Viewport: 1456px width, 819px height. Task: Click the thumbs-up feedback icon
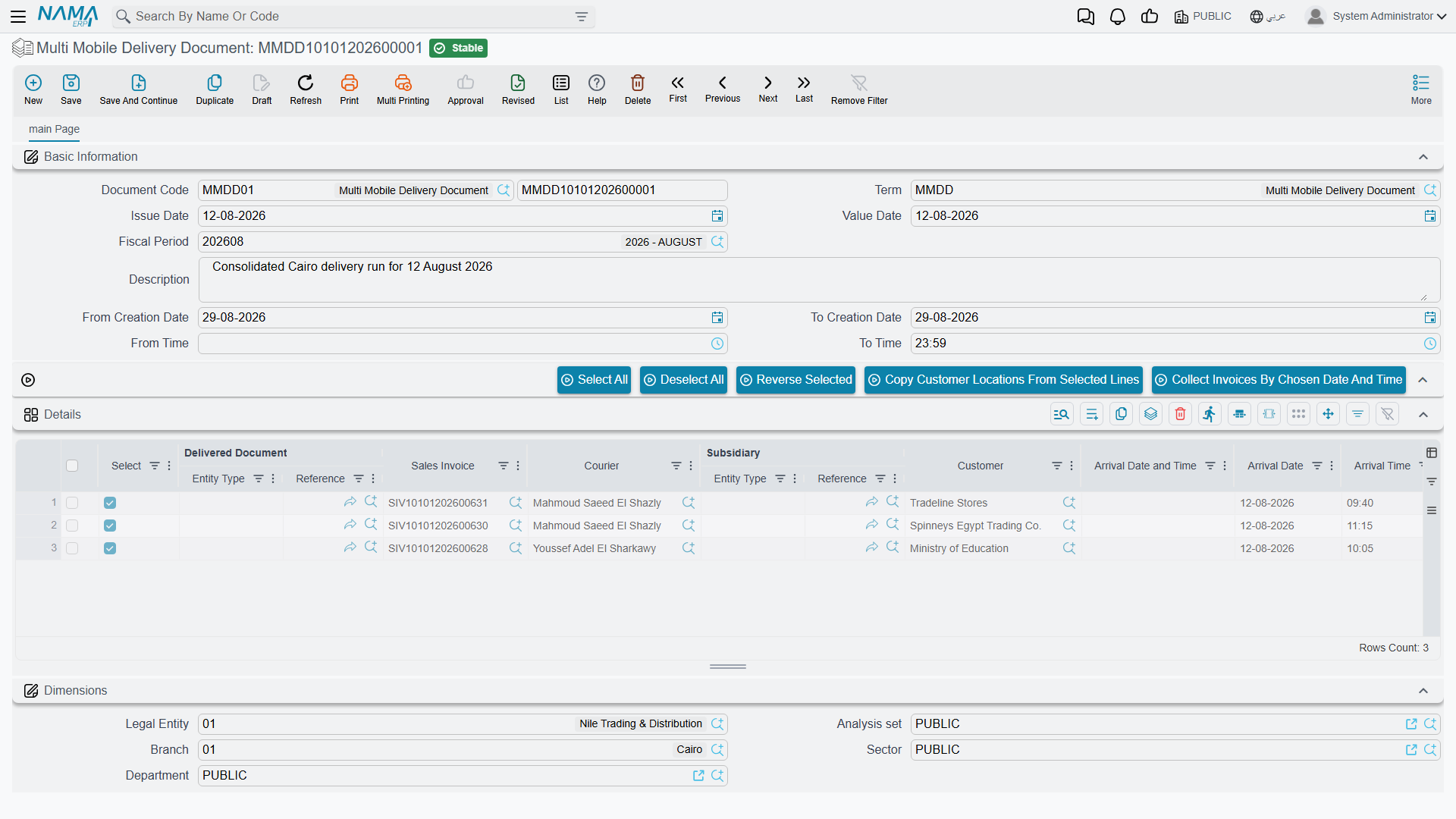(x=1150, y=16)
